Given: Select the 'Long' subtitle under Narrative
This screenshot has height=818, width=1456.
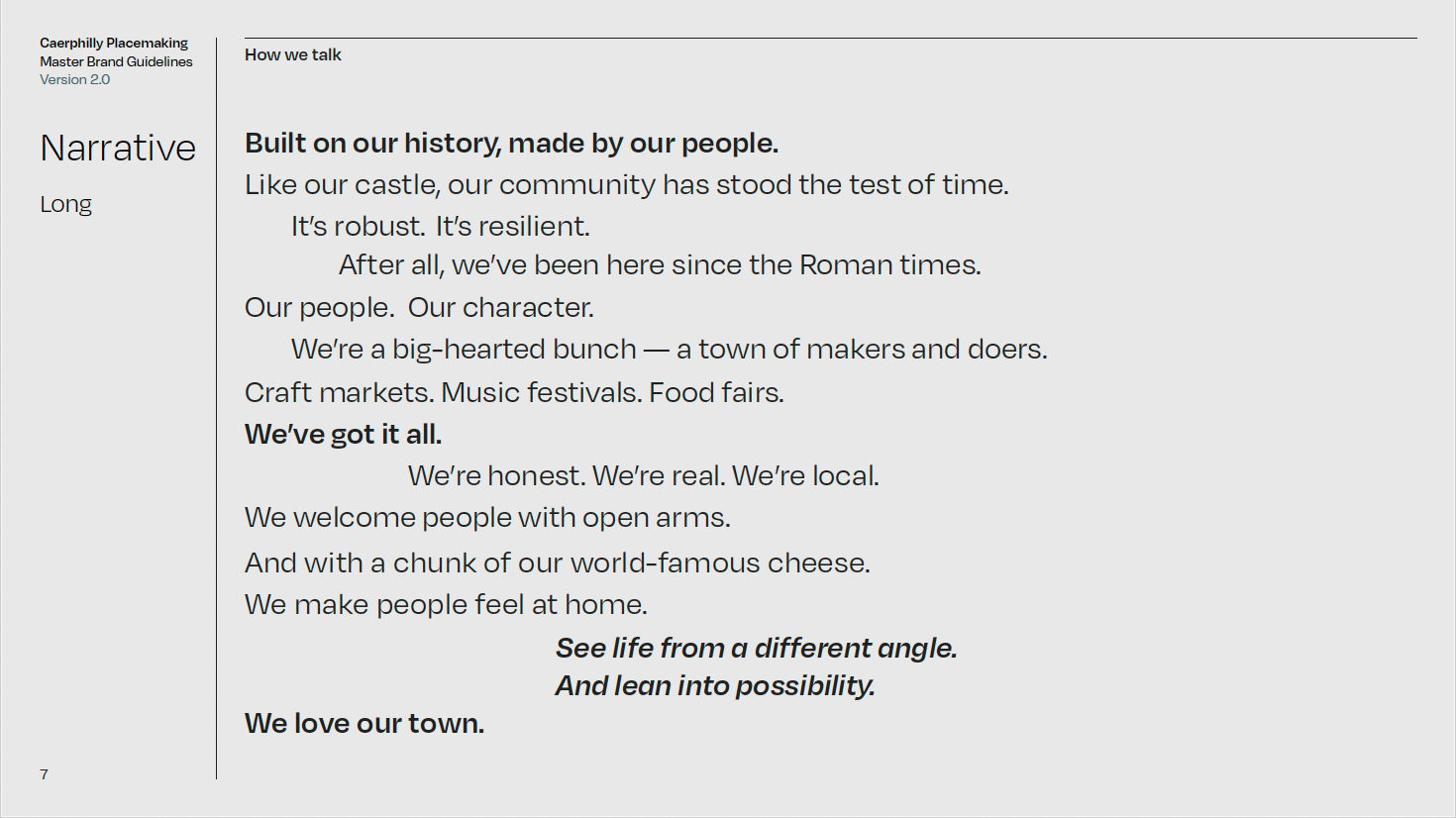Looking at the screenshot, I should click(66, 204).
